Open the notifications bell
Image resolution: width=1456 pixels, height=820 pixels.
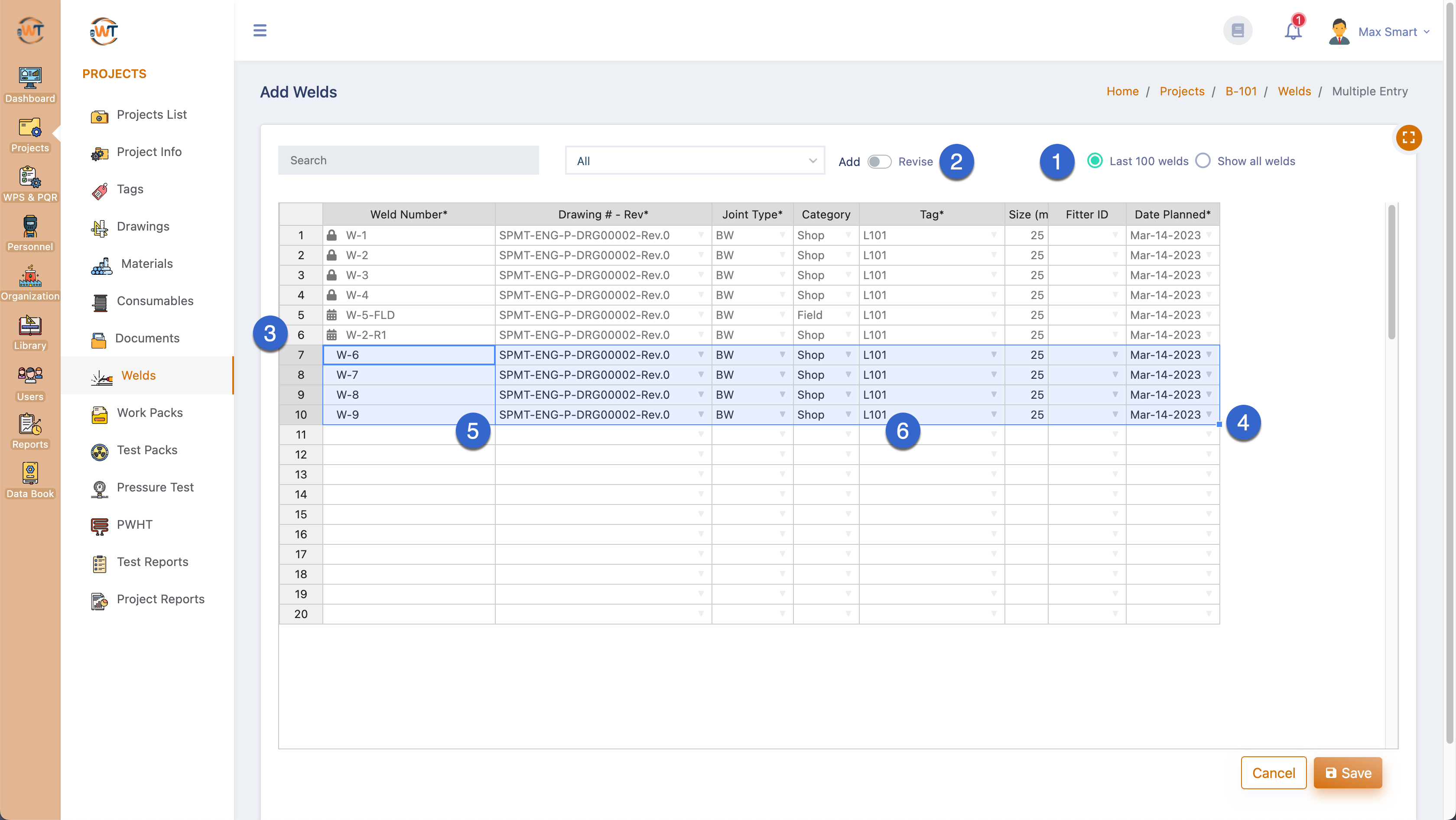point(1293,30)
